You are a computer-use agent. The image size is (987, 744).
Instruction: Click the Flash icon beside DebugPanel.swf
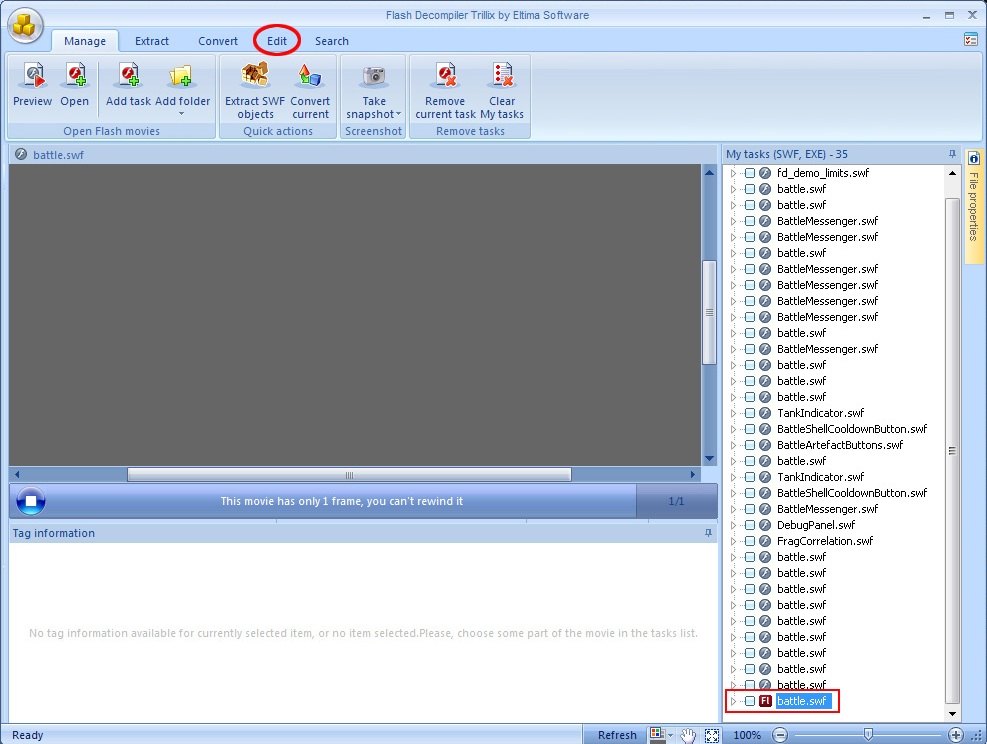click(765, 524)
